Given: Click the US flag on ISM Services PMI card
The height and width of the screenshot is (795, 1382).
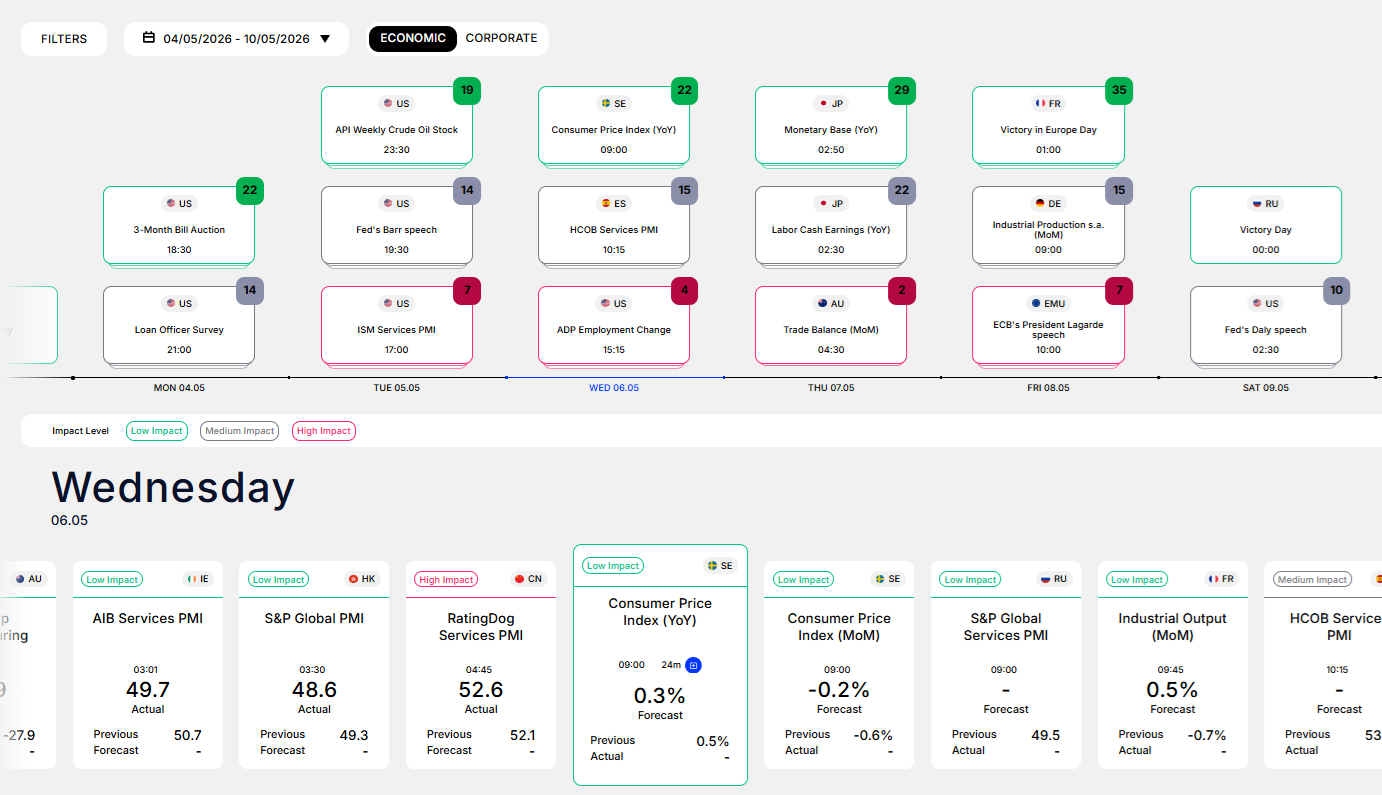Looking at the screenshot, I should tap(388, 303).
